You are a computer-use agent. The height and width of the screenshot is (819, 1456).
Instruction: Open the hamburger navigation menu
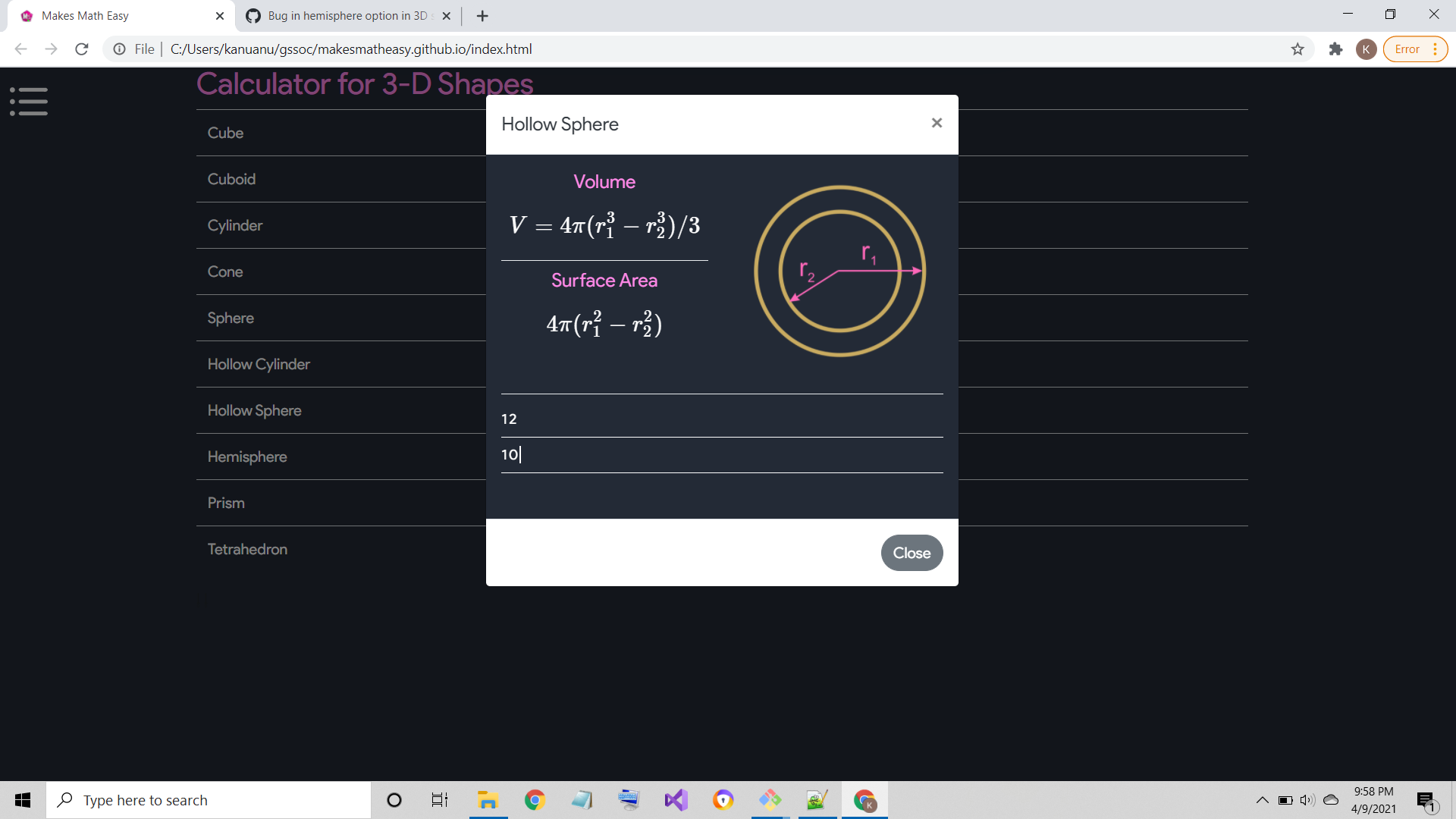[29, 101]
